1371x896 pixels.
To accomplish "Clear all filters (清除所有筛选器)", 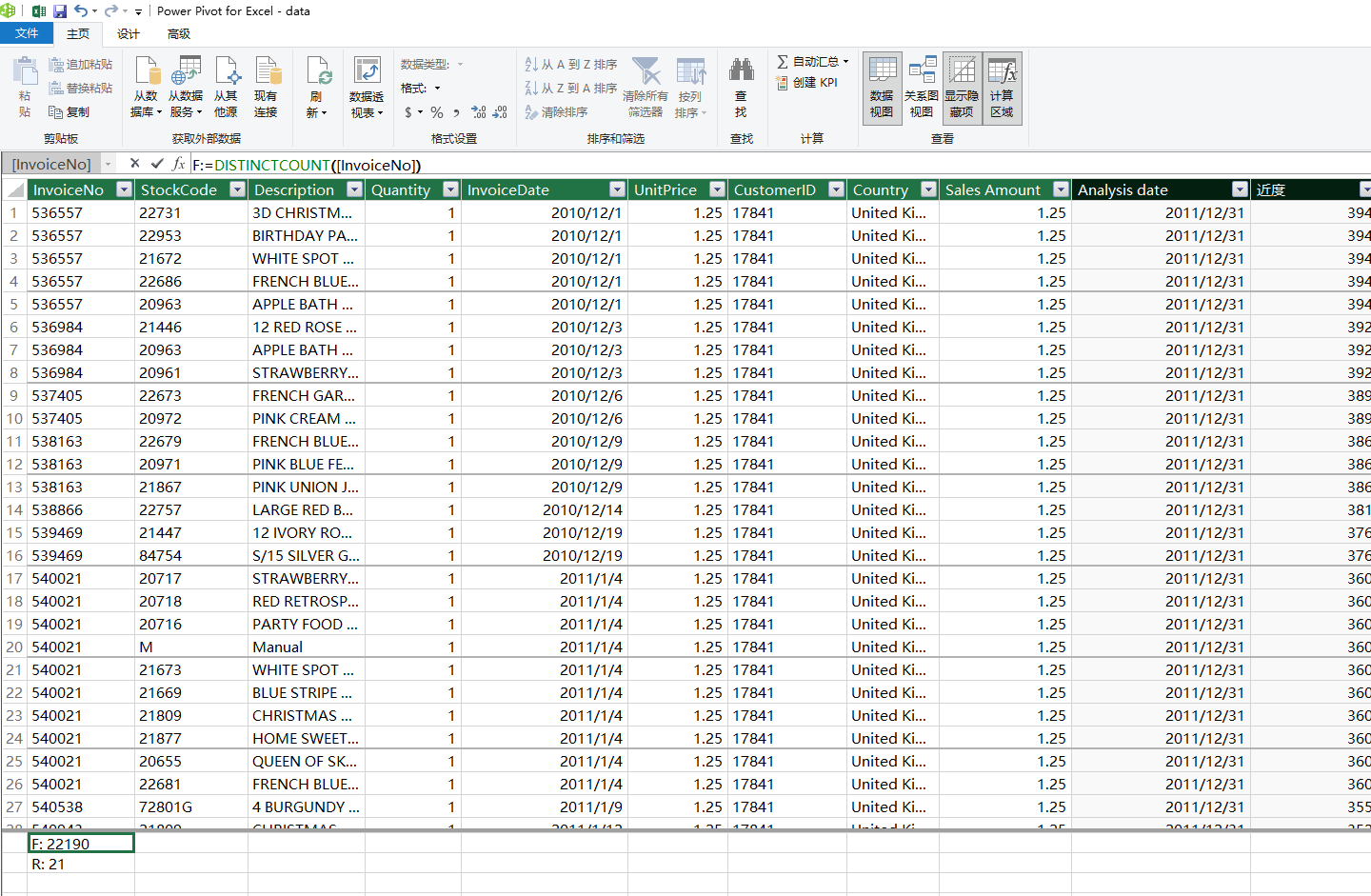I will [x=646, y=87].
